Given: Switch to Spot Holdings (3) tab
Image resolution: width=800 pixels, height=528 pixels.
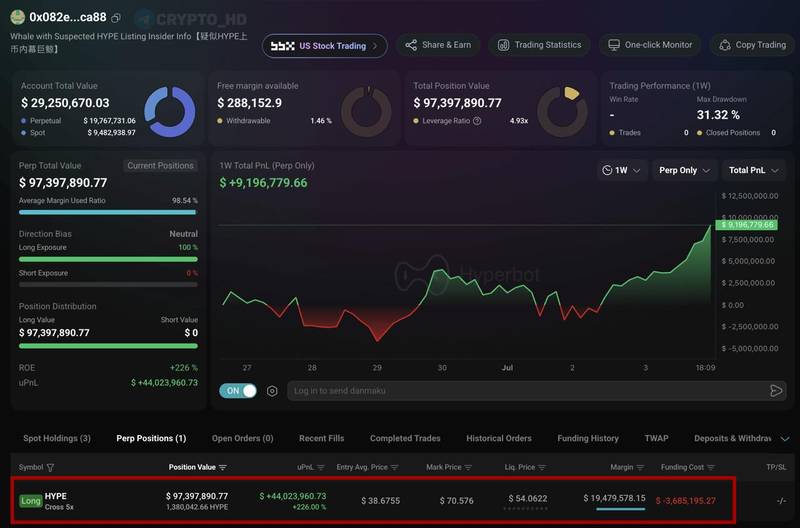Looking at the screenshot, I should [x=57, y=438].
